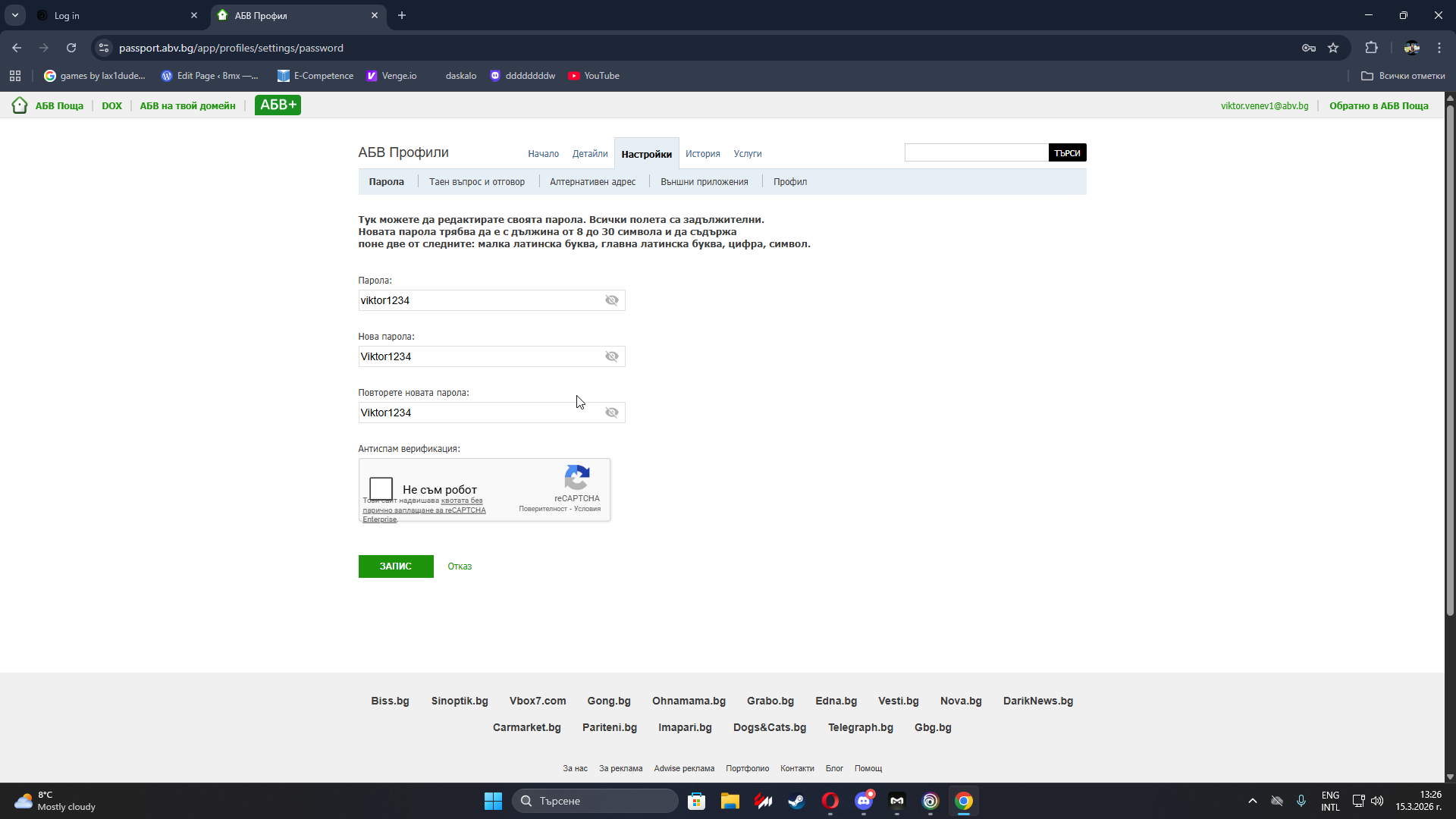Open the Помощ footer link
The width and height of the screenshot is (1456, 819).
coord(868,769)
